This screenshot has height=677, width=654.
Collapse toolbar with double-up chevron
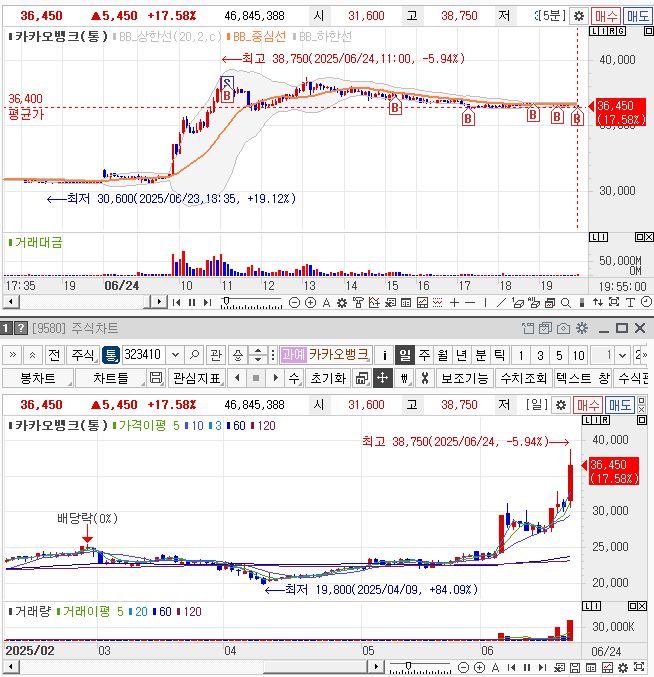tap(32, 355)
